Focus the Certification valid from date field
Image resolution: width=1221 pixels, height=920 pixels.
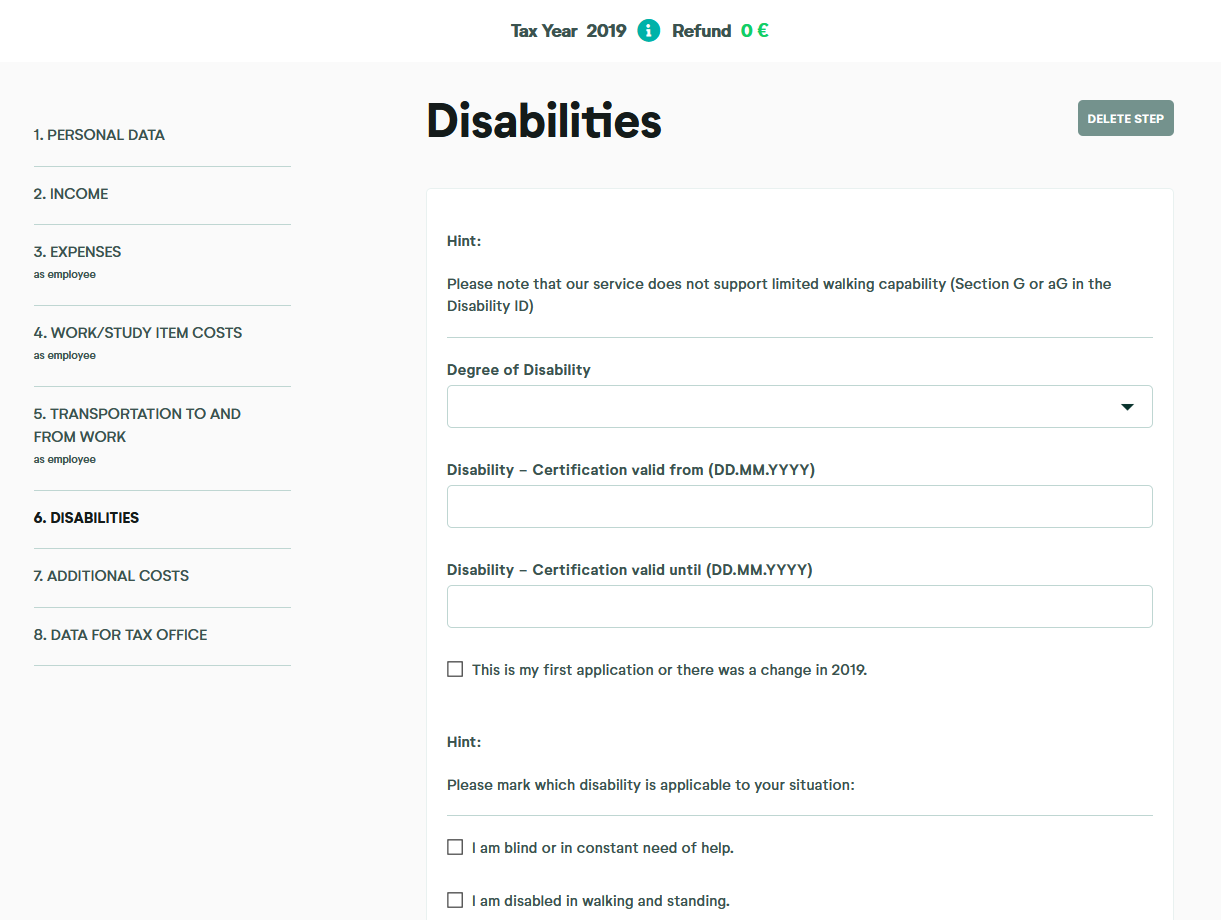(799, 507)
